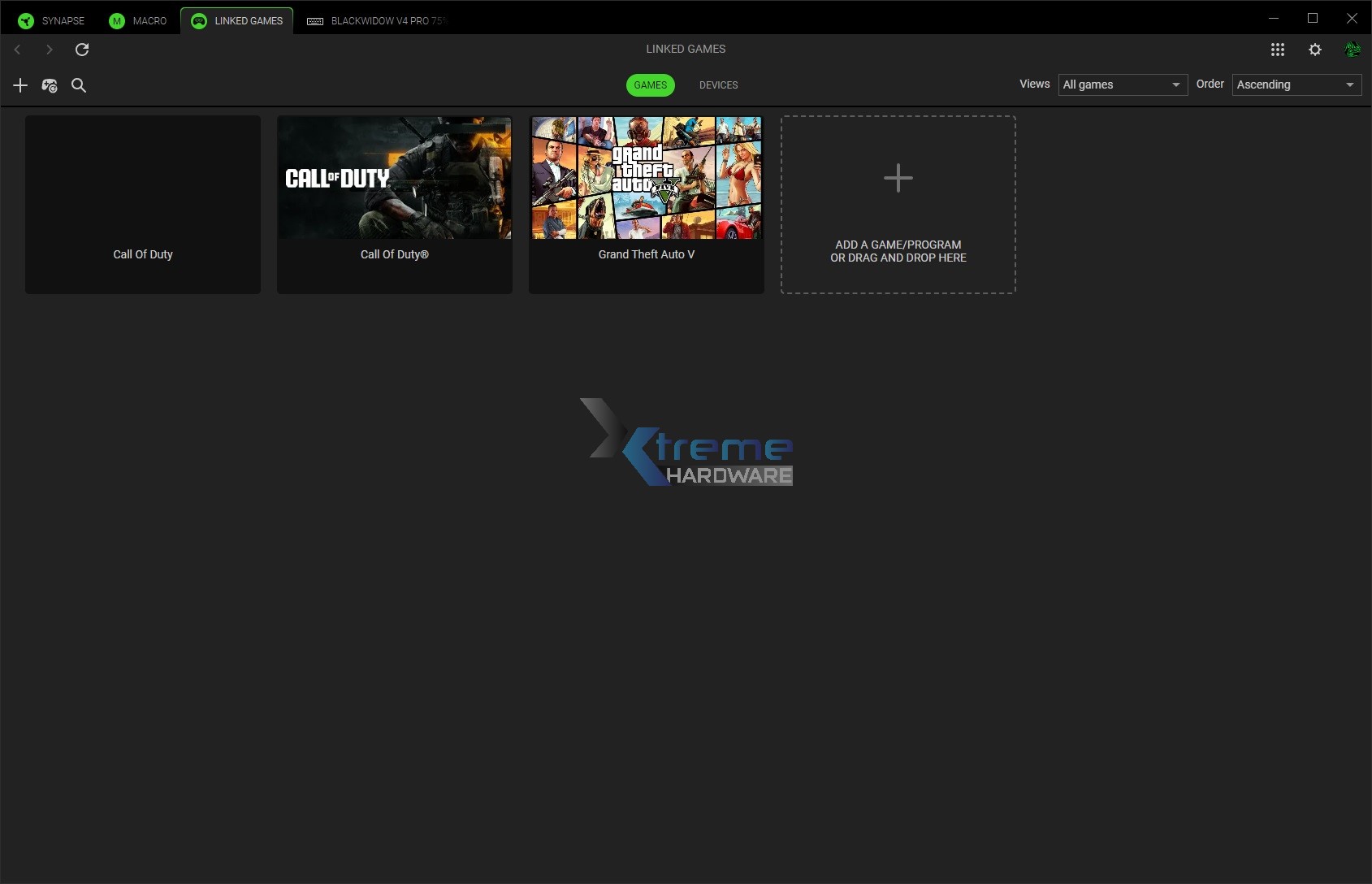This screenshot has width=1372, height=884.
Task: Click ADD A GAME/PROGRAM drop zone
Action: point(898,204)
